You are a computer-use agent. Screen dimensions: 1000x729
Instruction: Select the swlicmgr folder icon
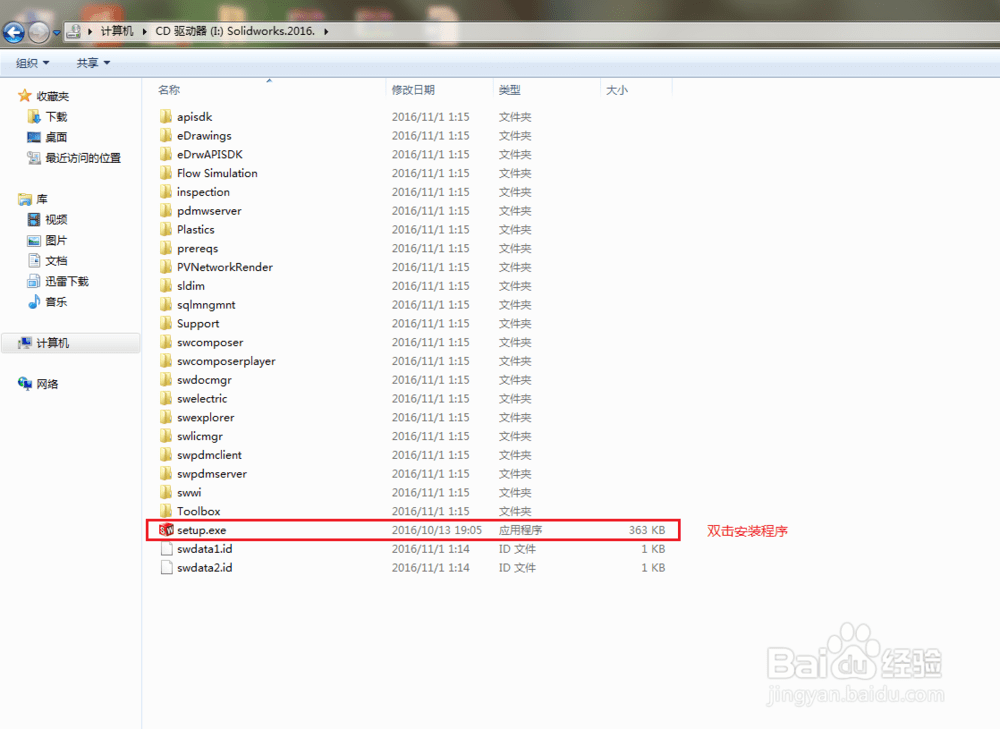click(x=166, y=436)
